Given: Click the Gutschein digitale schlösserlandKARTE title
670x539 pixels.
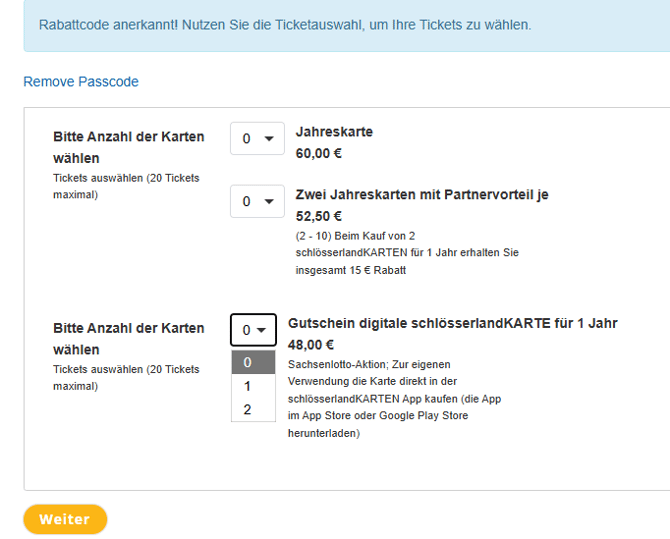Looking at the screenshot, I should coord(453,323).
